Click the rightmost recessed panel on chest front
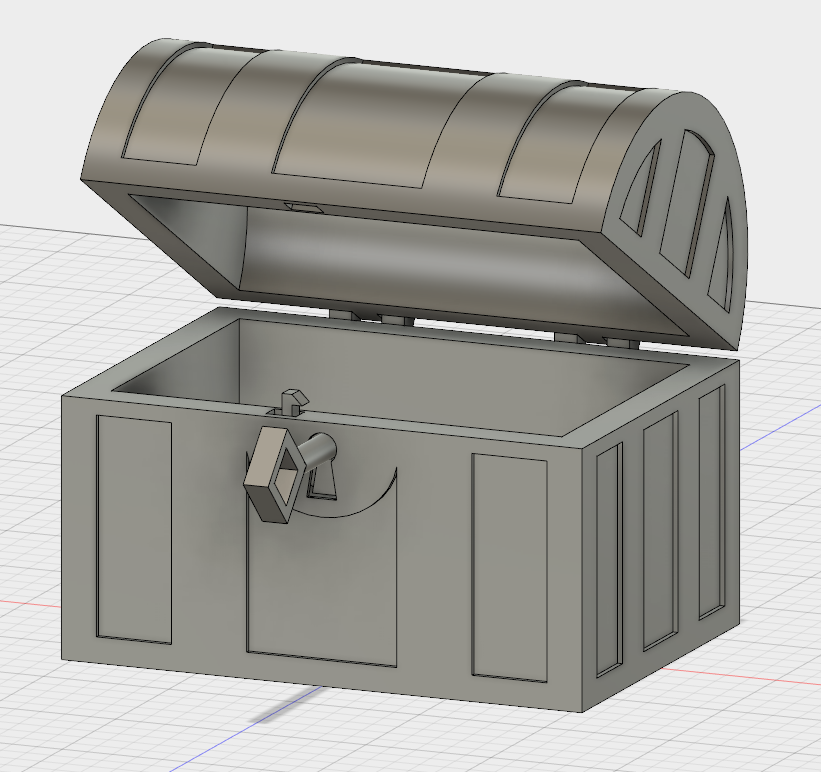The width and height of the screenshot is (821, 772). [509, 568]
